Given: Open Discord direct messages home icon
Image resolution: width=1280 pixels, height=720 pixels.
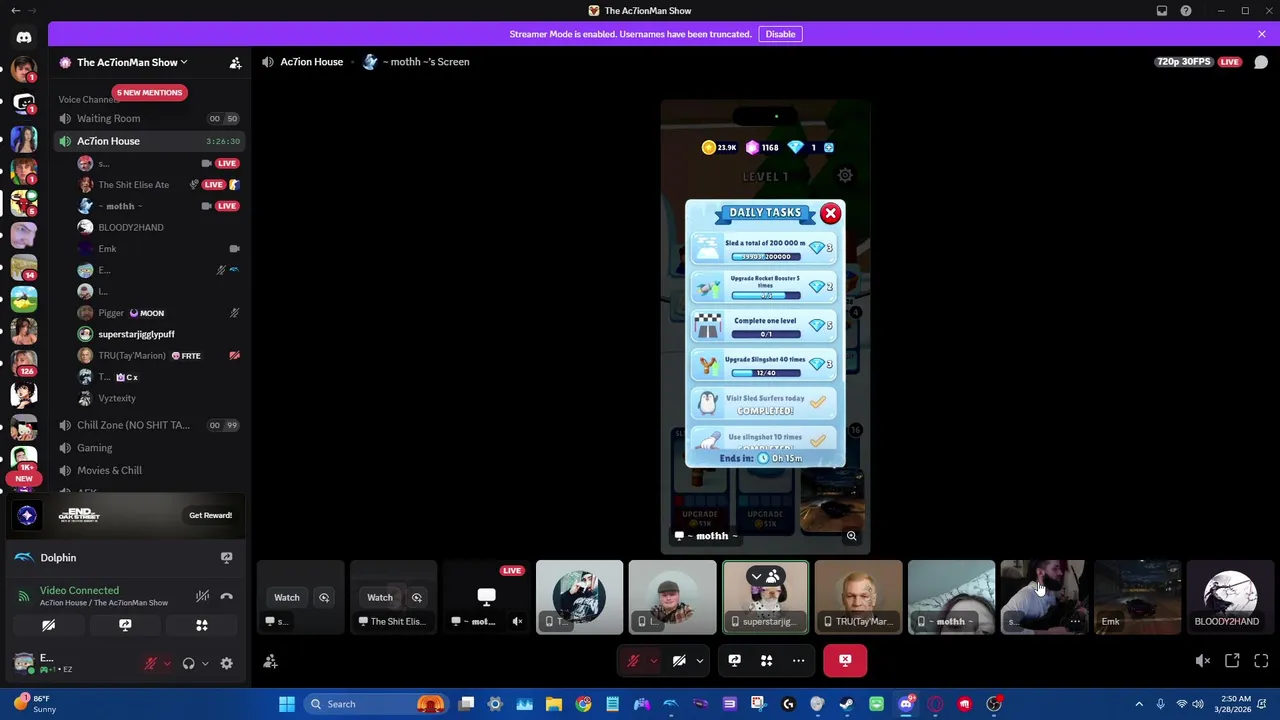Looking at the screenshot, I should coord(24,37).
